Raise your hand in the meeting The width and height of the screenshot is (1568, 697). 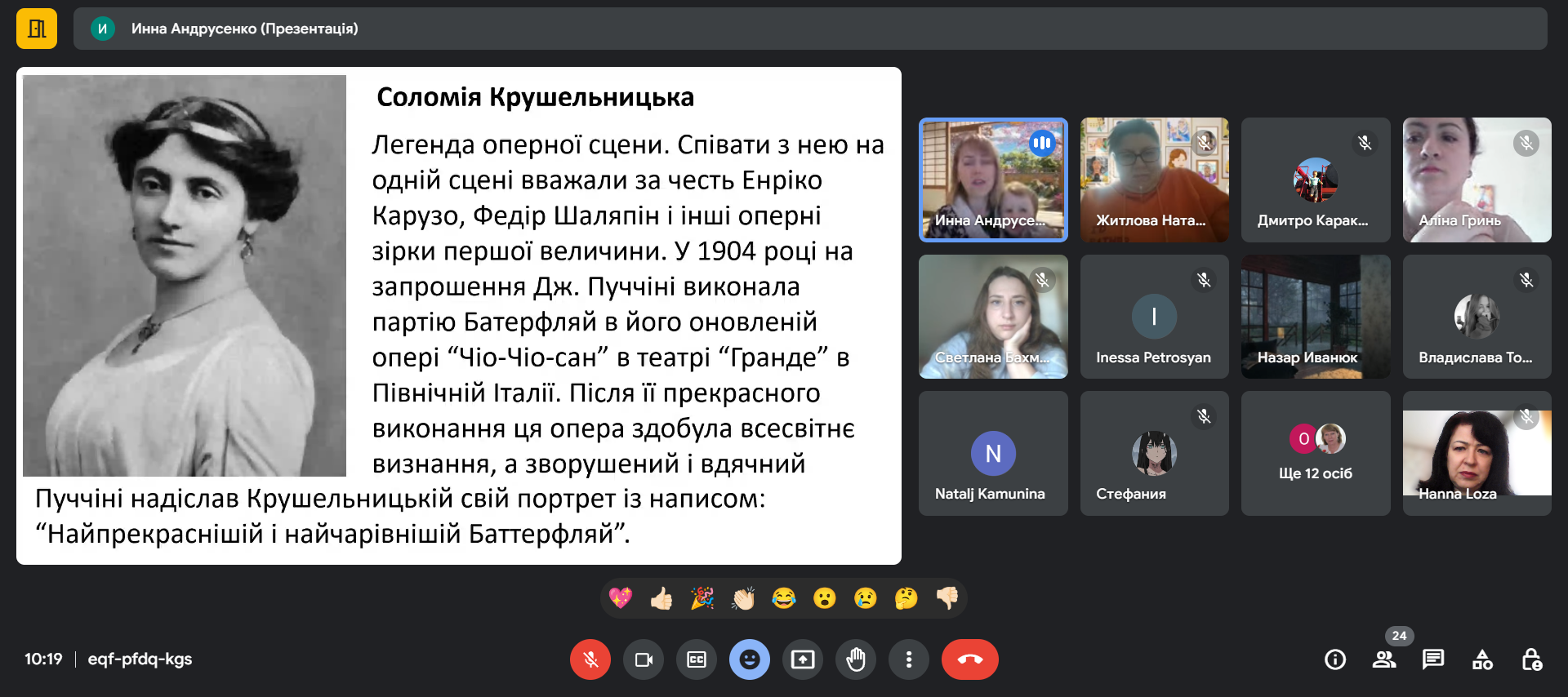click(856, 659)
